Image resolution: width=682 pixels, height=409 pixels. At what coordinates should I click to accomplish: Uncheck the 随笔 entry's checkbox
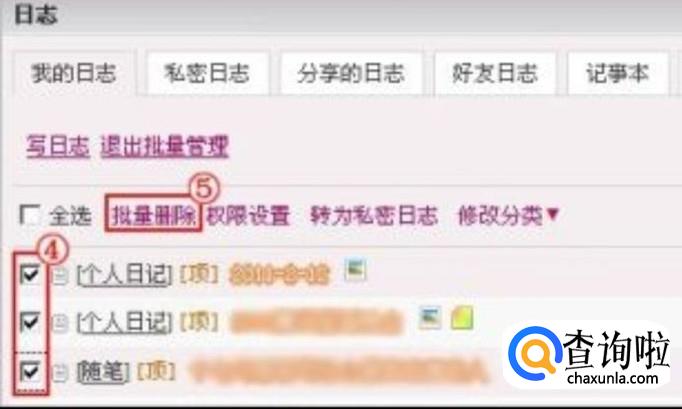click(x=30, y=371)
